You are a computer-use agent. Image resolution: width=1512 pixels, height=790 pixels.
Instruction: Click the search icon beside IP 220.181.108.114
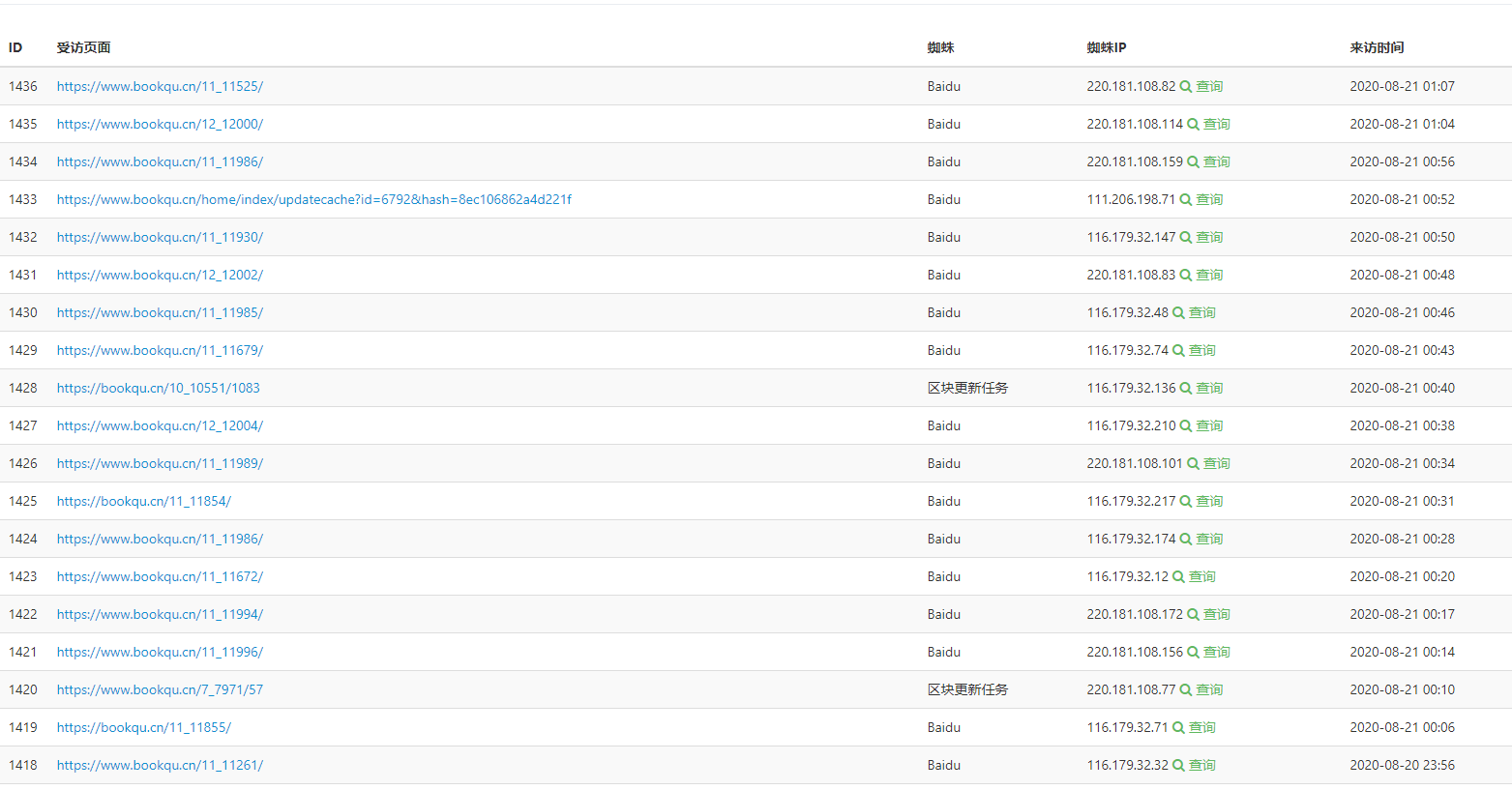[1194, 125]
